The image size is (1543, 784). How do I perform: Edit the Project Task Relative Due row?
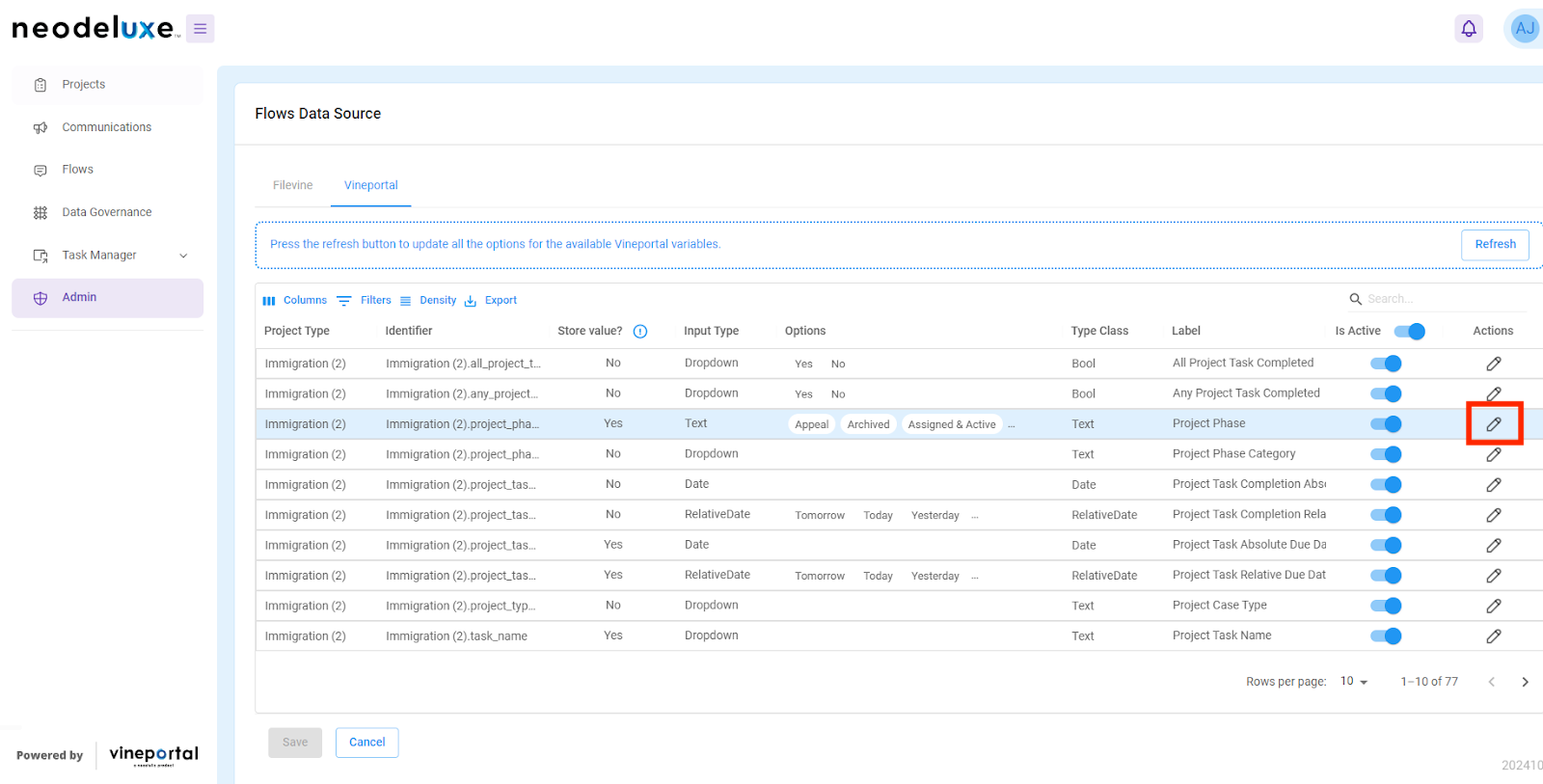(x=1494, y=576)
